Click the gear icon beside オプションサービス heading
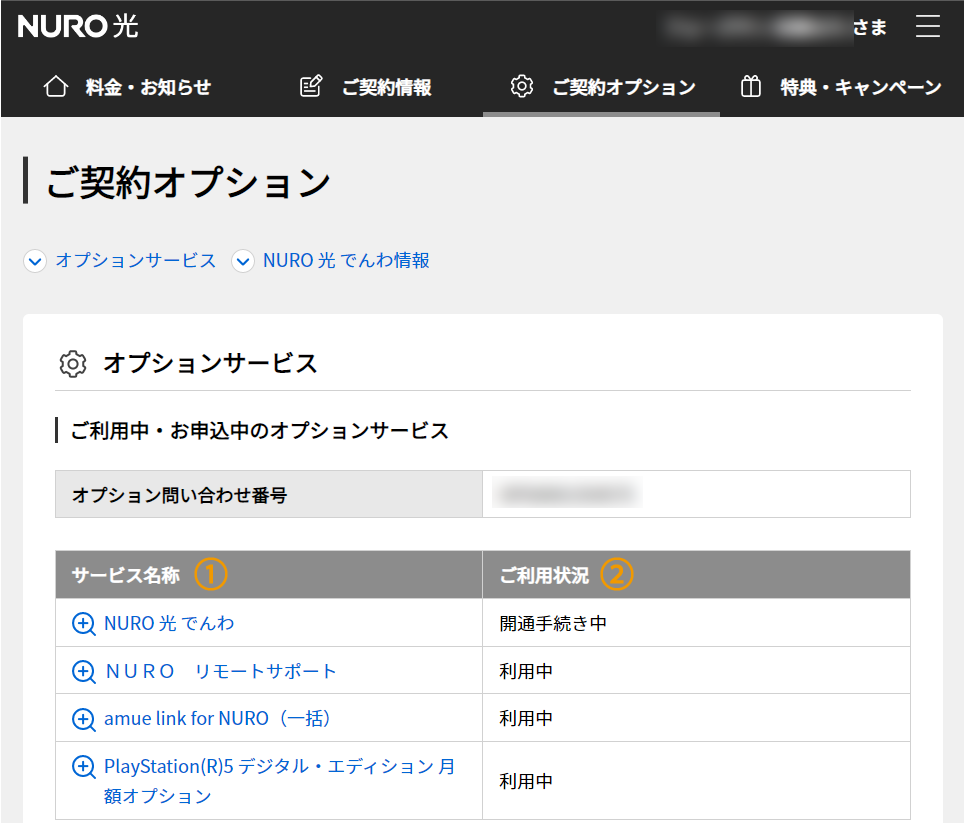This screenshot has width=964, height=824. pyautogui.click(x=73, y=364)
